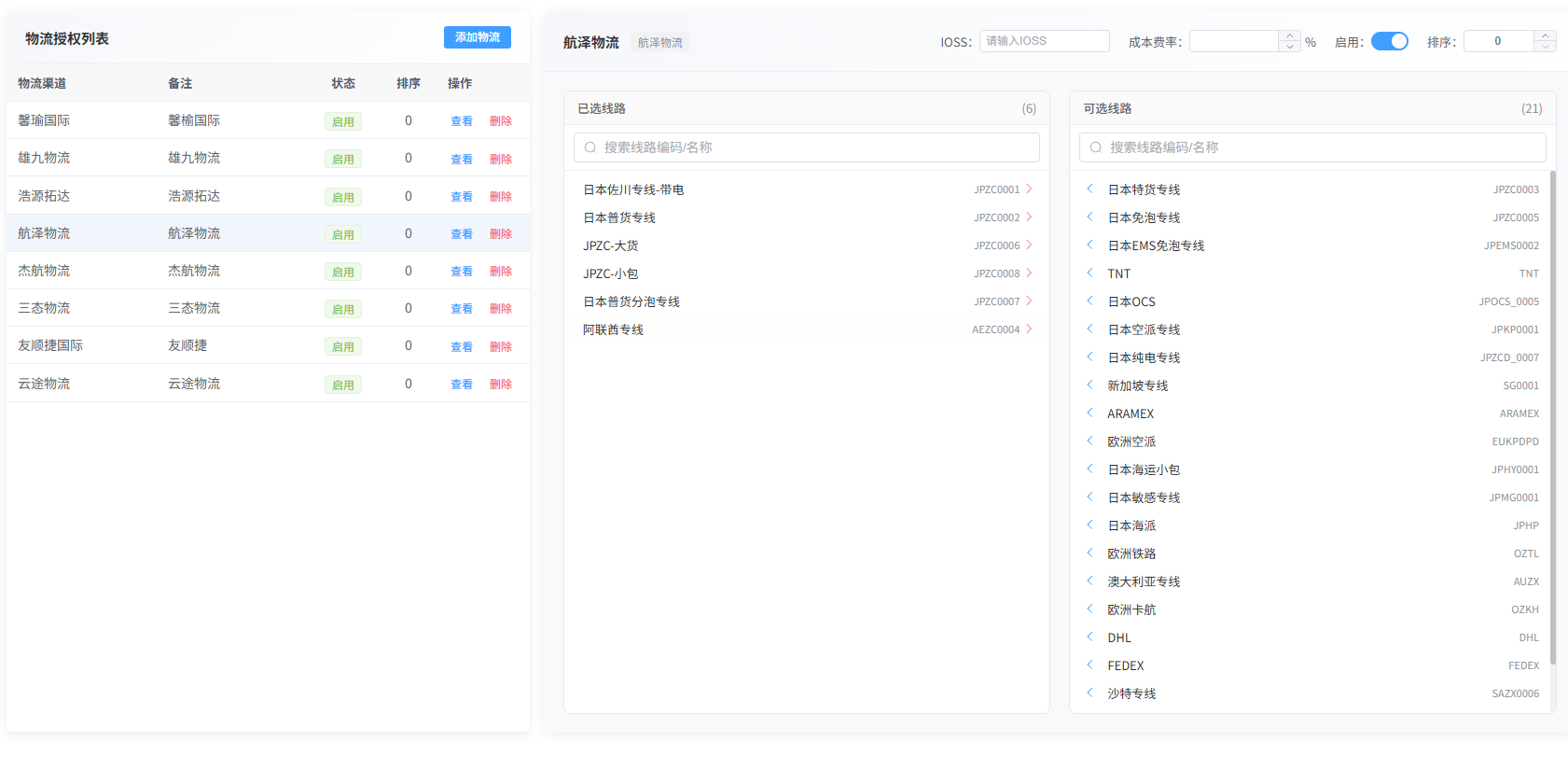Add 新加坡专线 using left arrow
The height and width of the screenshot is (770, 1568).
tap(1089, 385)
